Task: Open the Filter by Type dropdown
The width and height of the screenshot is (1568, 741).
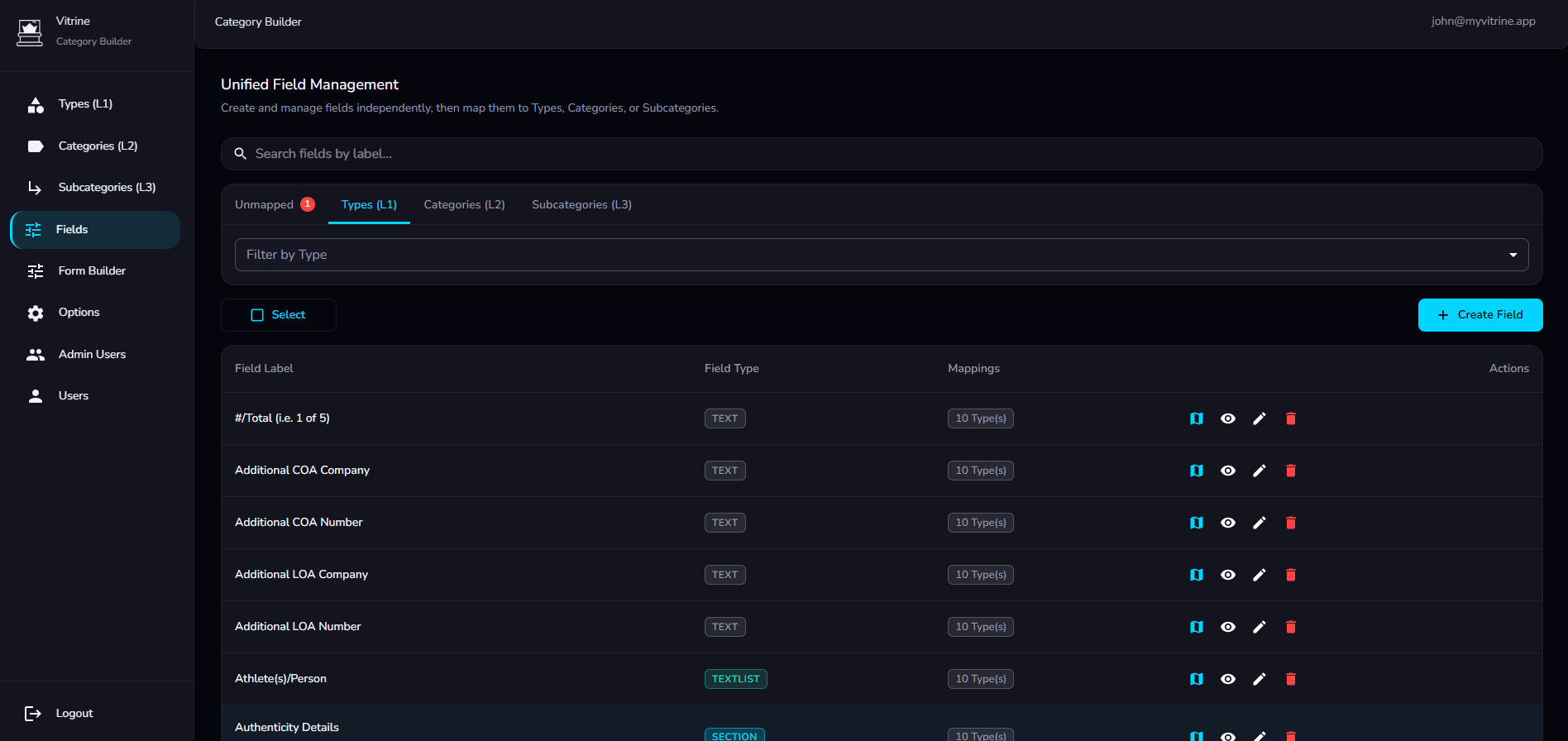Action: point(881,255)
